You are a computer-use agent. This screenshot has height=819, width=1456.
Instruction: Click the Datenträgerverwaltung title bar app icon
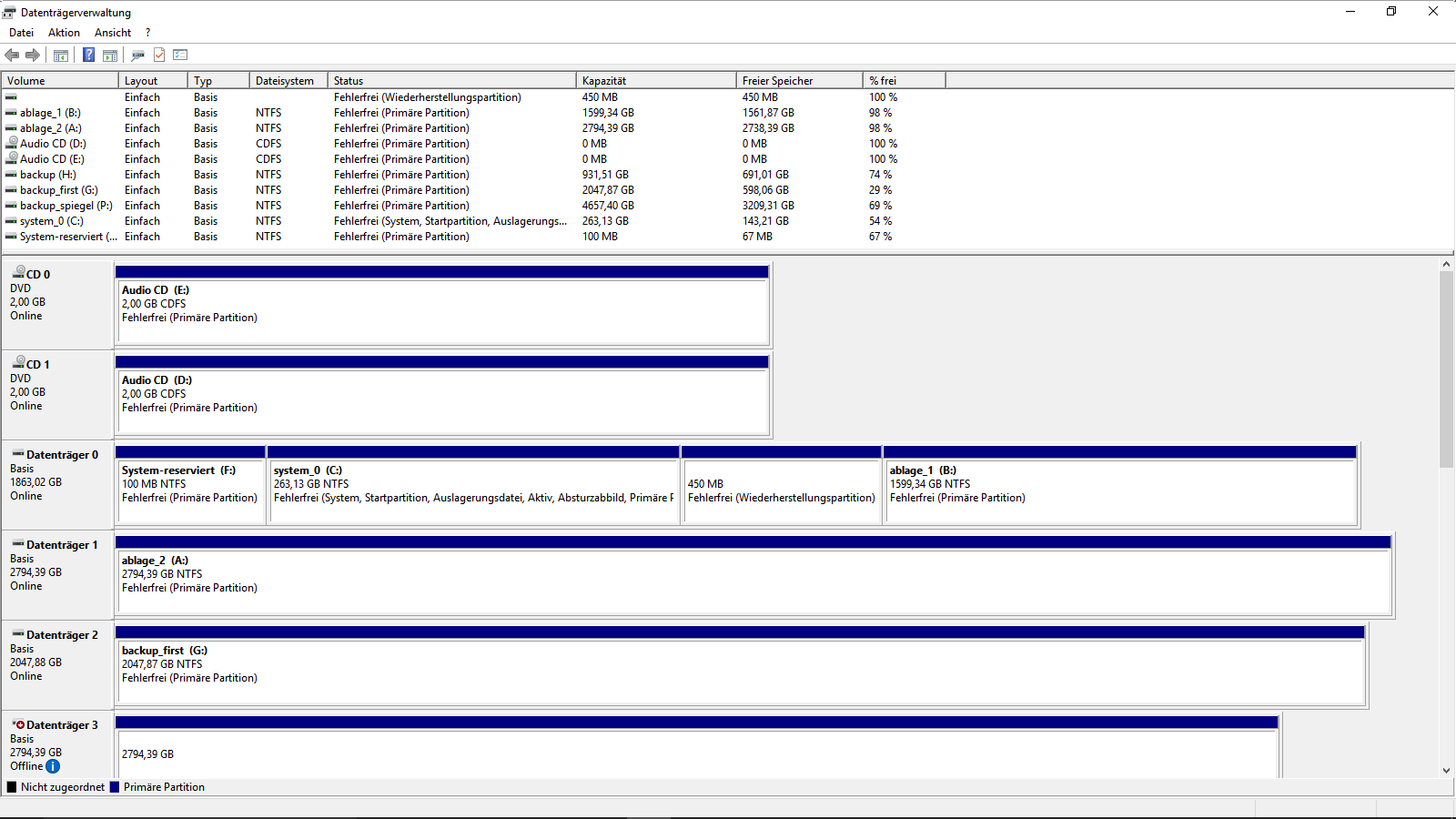(10, 12)
